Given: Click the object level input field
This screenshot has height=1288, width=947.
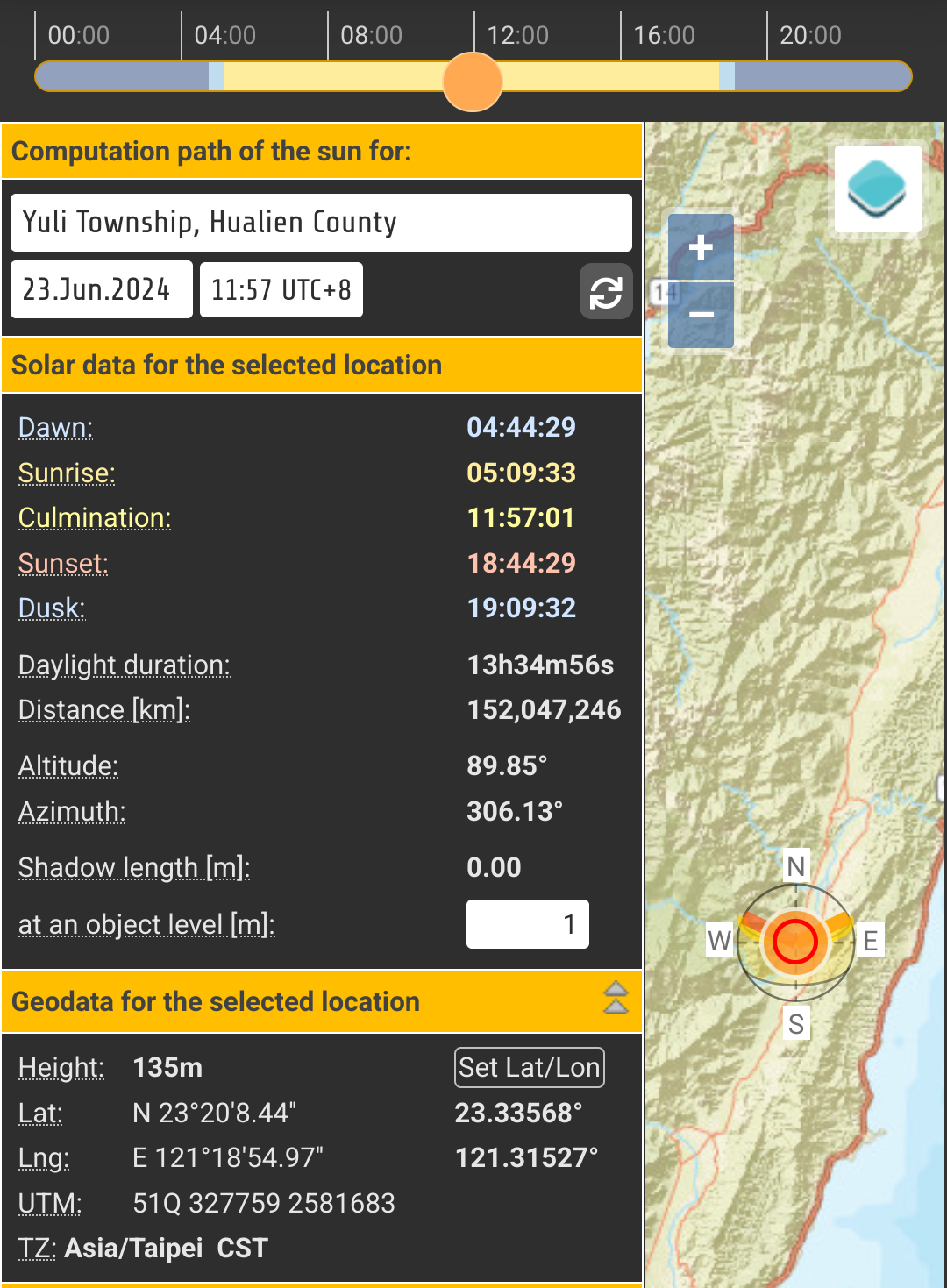Looking at the screenshot, I should pyautogui.click(x=527, y=924).
